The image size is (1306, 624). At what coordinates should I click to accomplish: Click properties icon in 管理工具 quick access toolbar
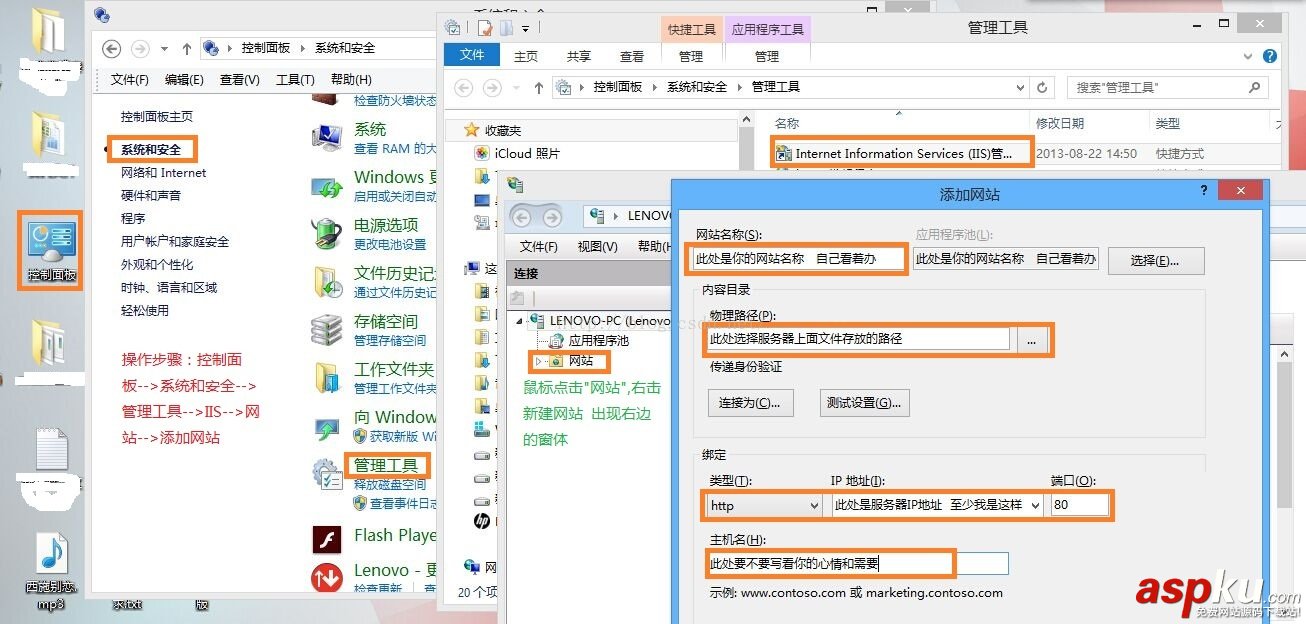[486, 27]
